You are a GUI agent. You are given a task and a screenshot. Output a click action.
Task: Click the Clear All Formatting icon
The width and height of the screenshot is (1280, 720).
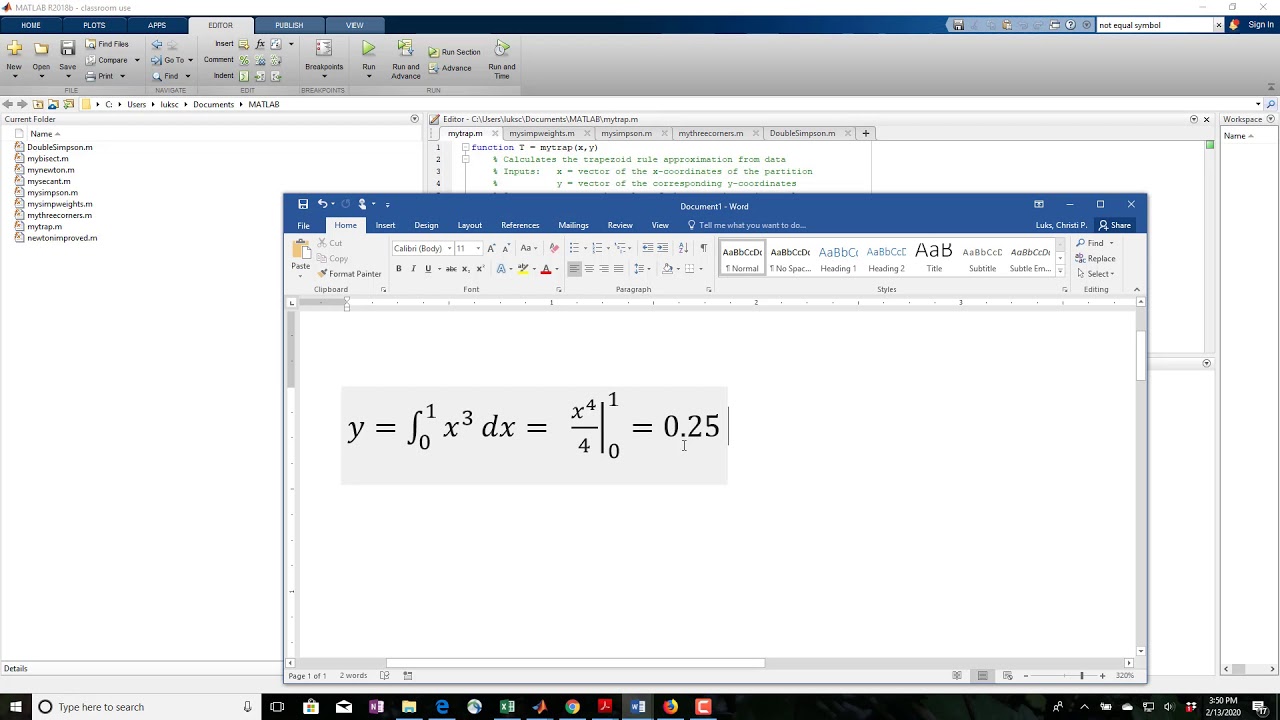click(554, 248)
